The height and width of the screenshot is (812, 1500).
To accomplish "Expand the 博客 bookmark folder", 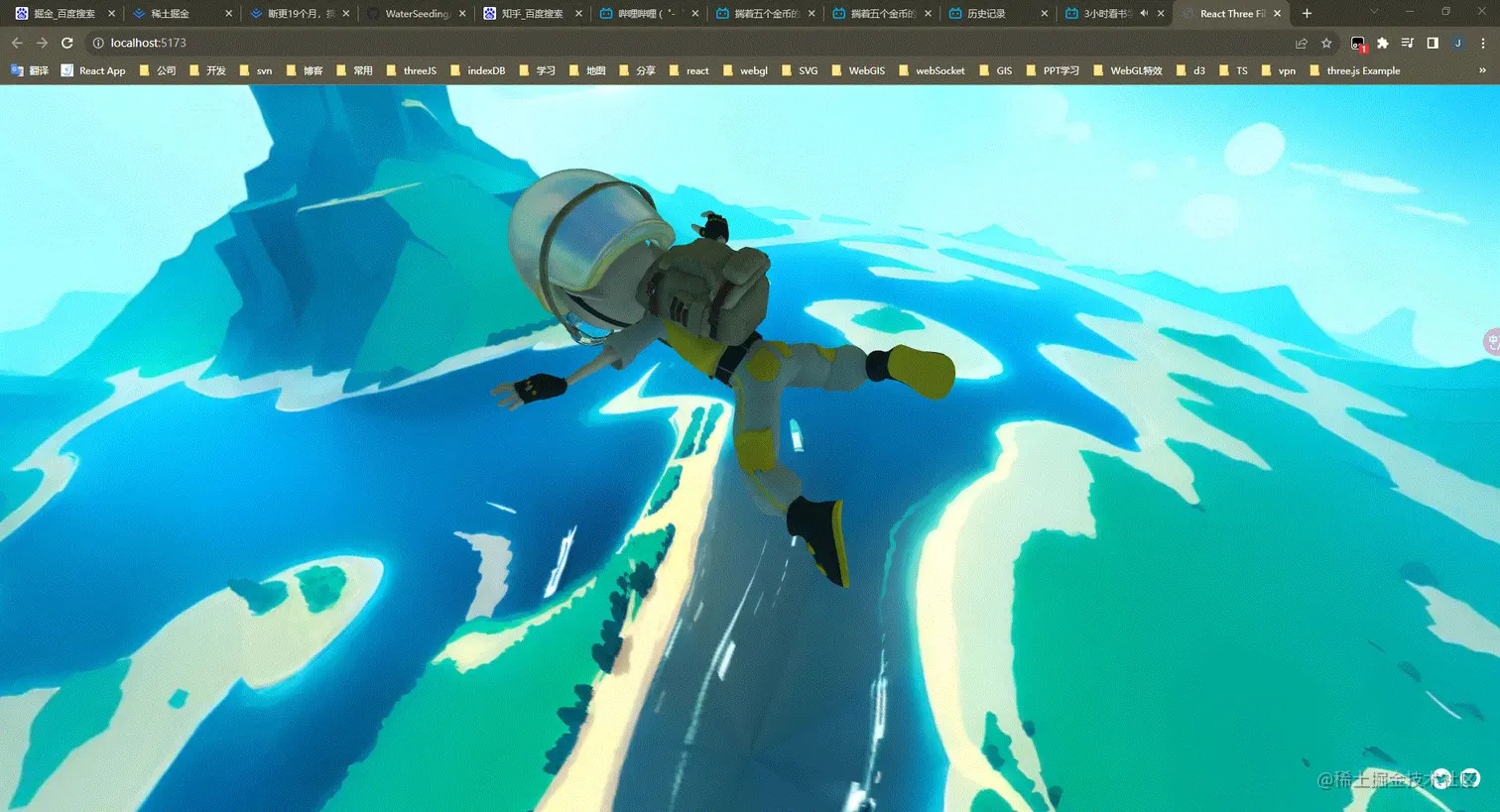I will click(305, 70).
